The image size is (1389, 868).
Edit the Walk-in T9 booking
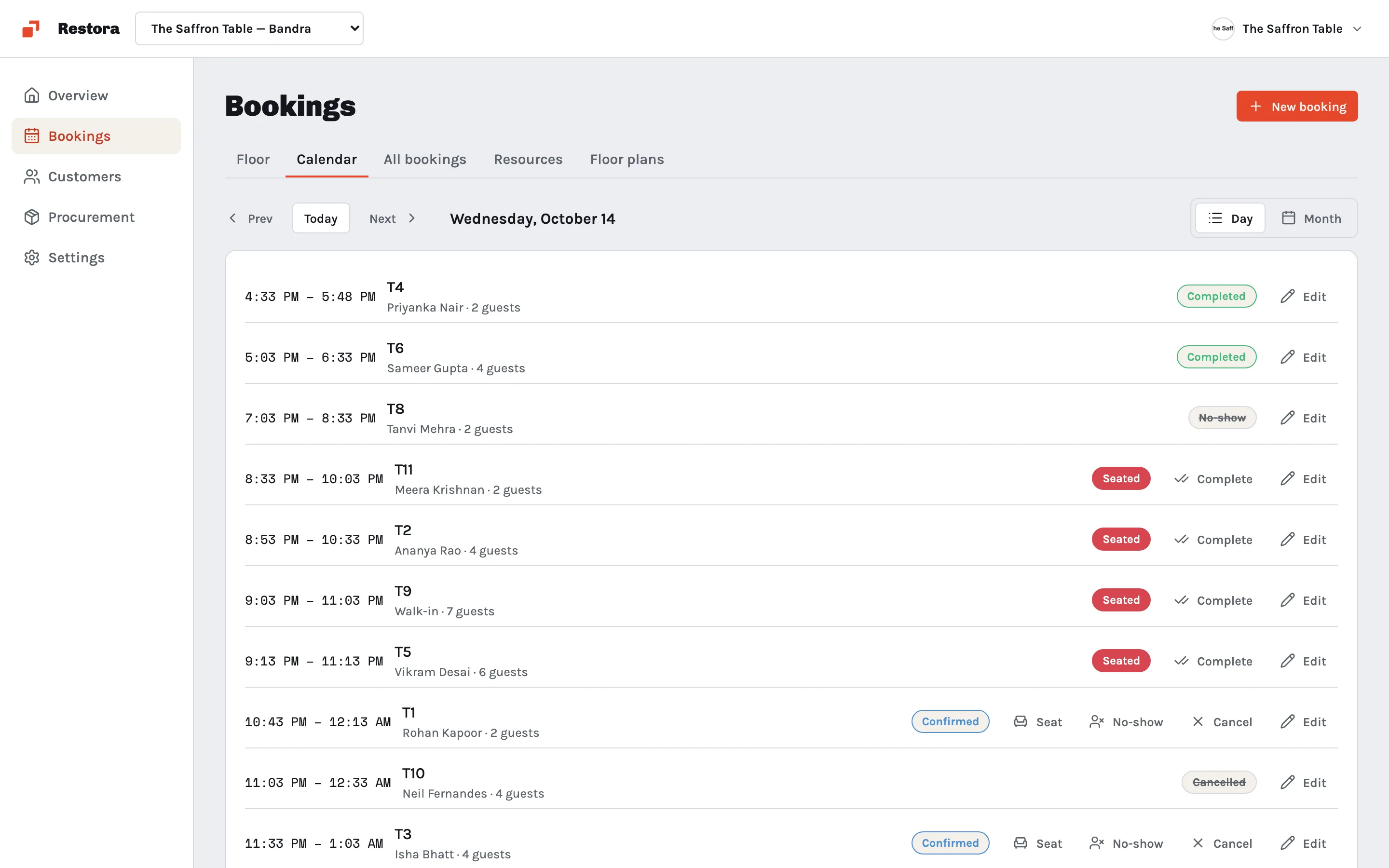pos(1303,600)
